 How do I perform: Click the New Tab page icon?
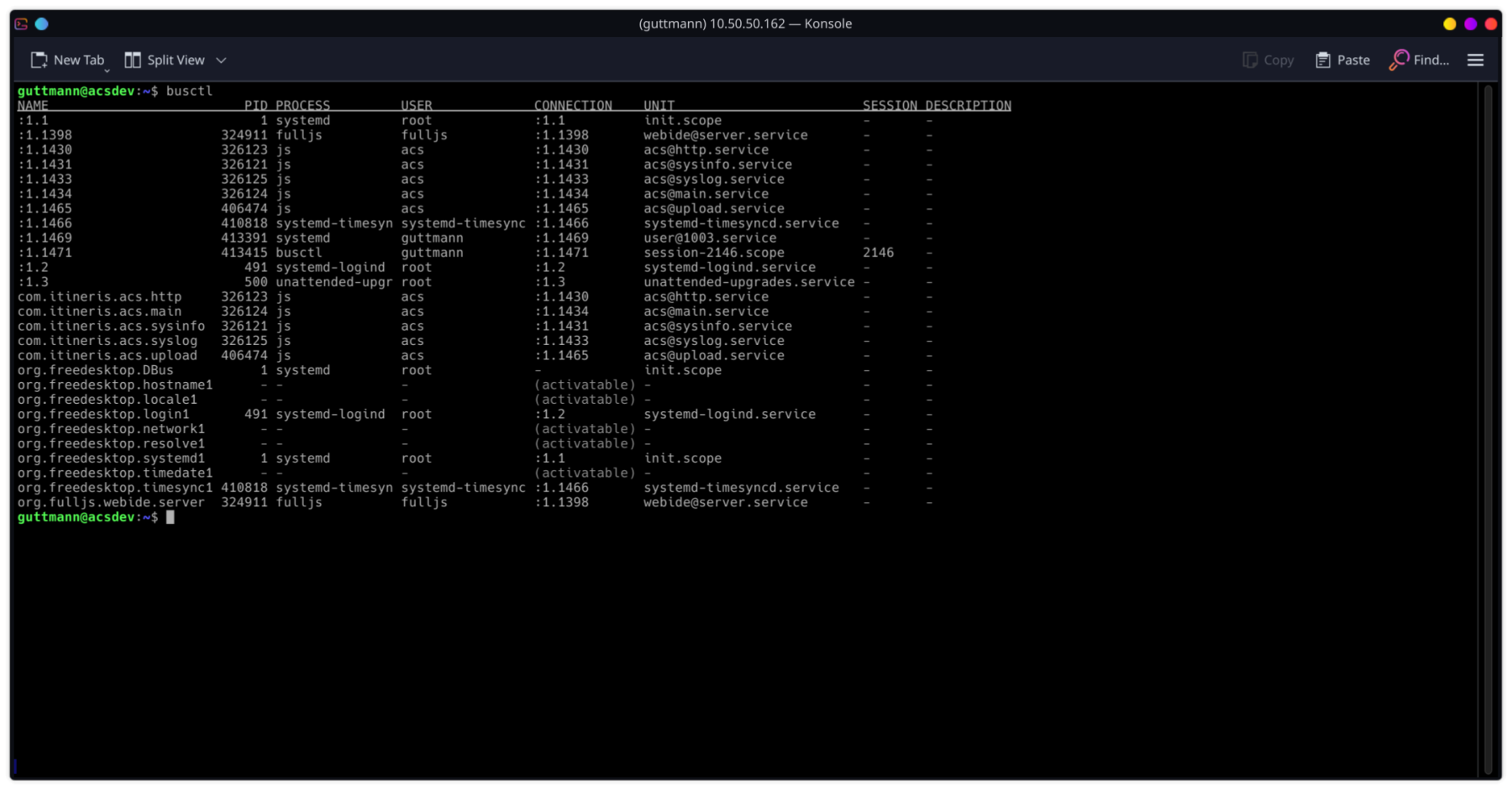tap(39, 60)
